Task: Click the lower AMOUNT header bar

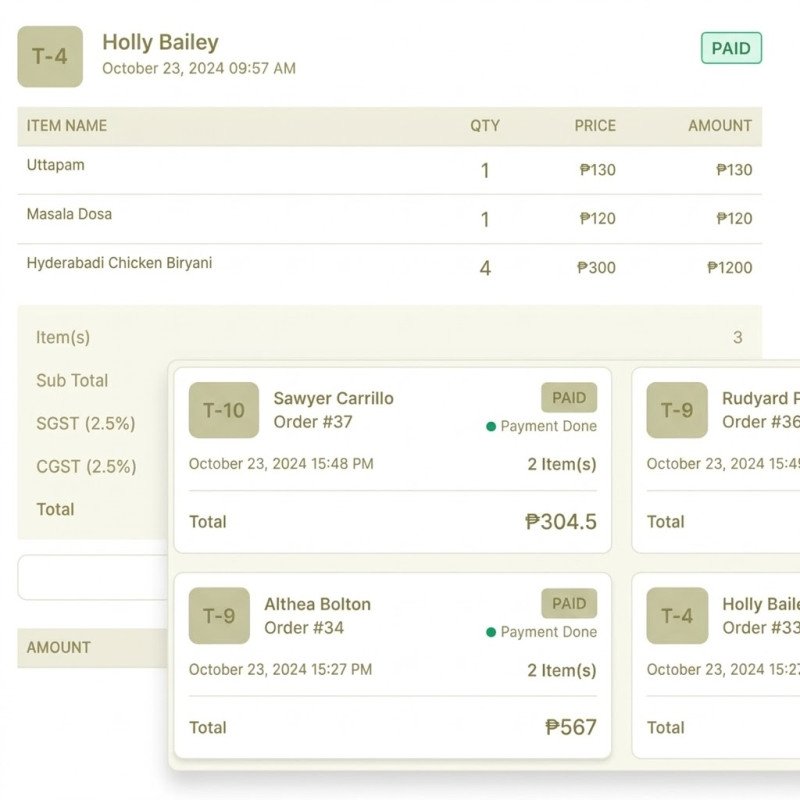Action: click(x=93, y=647)
